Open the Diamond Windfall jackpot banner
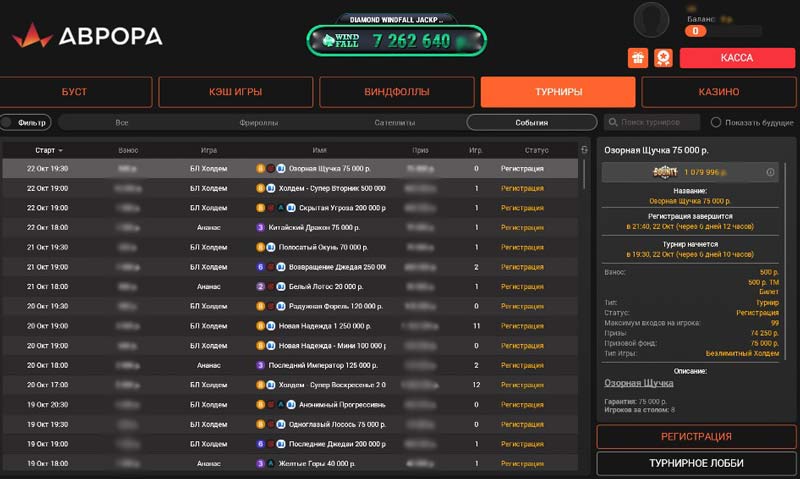 coord(396,41)
